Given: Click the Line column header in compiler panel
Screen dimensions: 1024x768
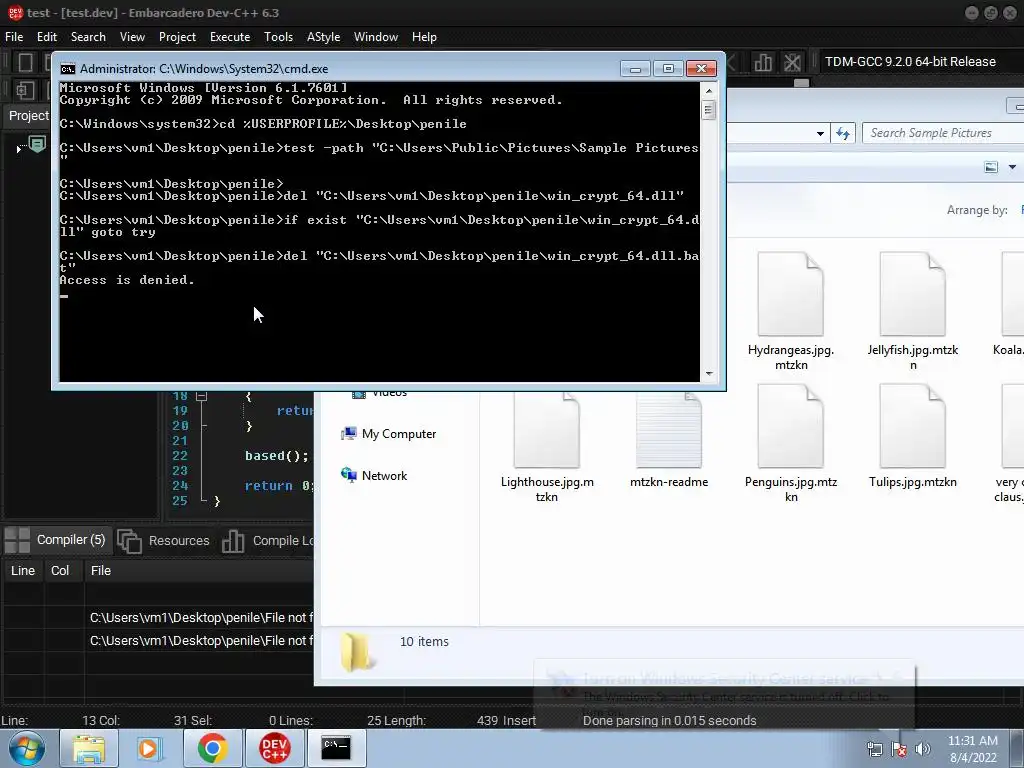Looking at the screenshot, I should pos(23,570).
